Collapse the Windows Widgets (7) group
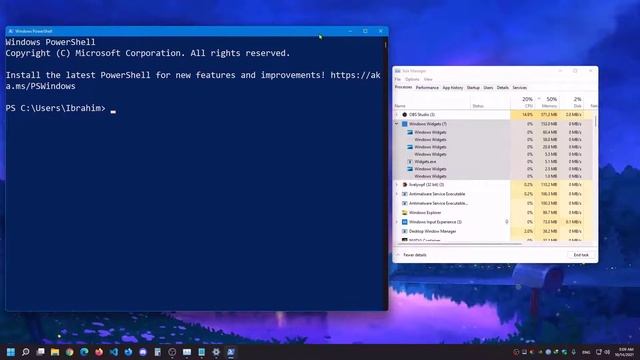640x360 pixels. click(x=397, y=124)
